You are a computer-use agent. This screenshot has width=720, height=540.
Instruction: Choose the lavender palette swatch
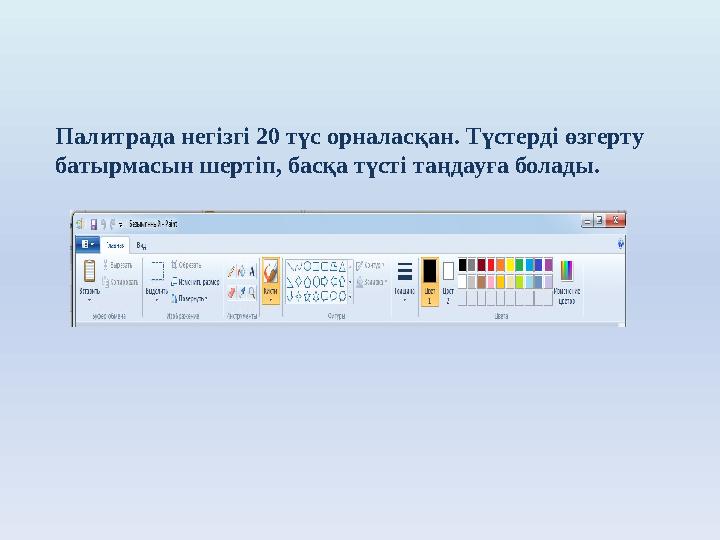click(548, 281)
